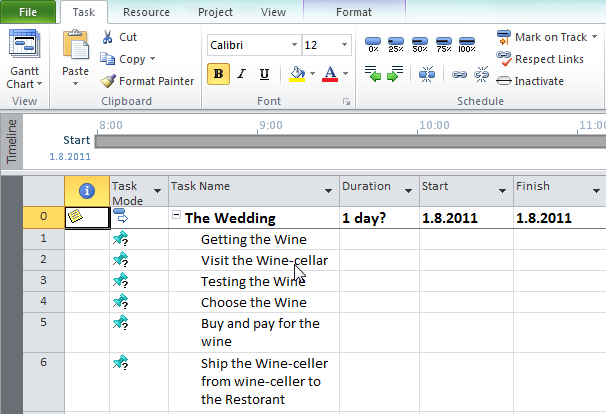Select the Choose the Wine task cell
Screen dimensions: 606x414
[x=253, y=302]
